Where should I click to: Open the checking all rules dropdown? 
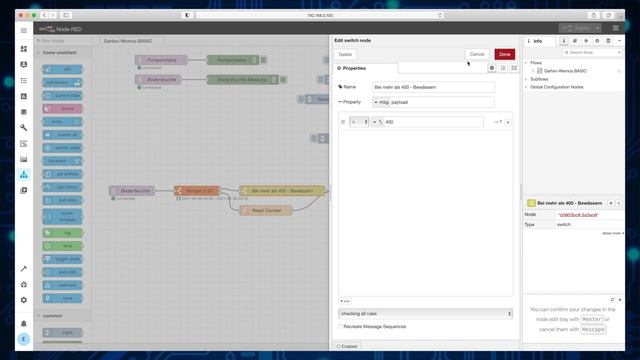click(425, 313)
